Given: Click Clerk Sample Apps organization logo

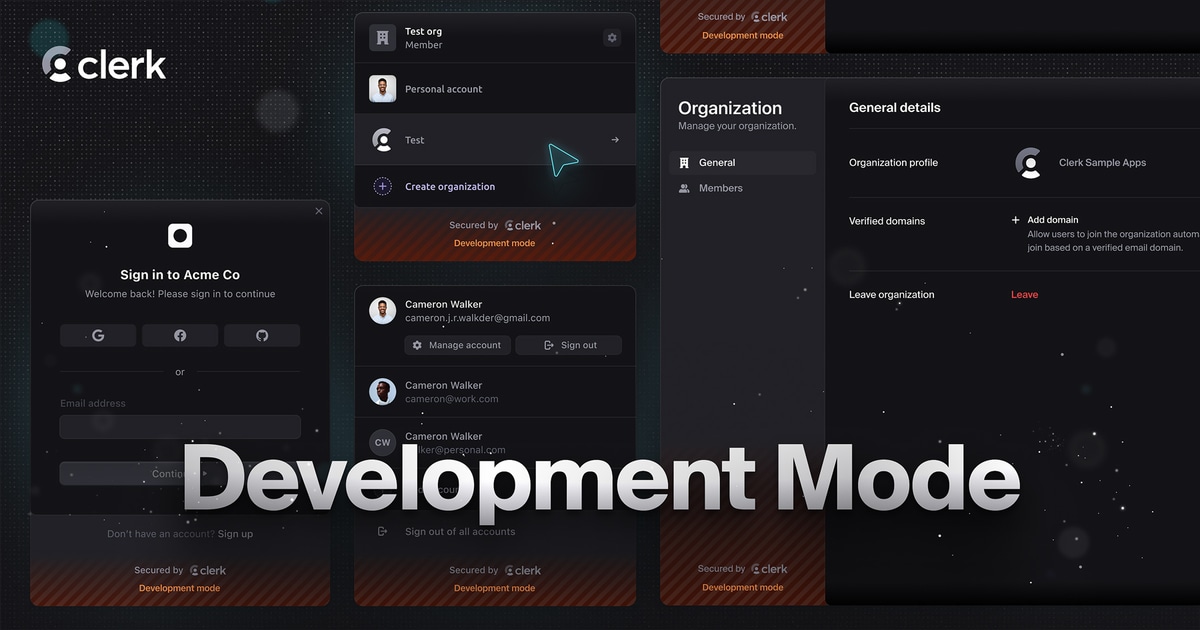Looking at the screenshot, I should tap(1029, 163).
